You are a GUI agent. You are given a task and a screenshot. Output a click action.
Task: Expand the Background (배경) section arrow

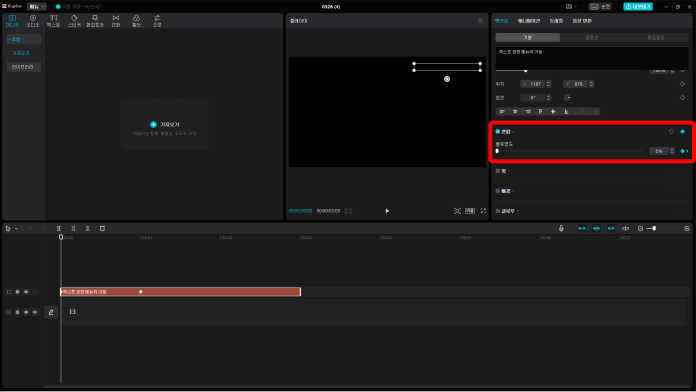tap(514, 191)
